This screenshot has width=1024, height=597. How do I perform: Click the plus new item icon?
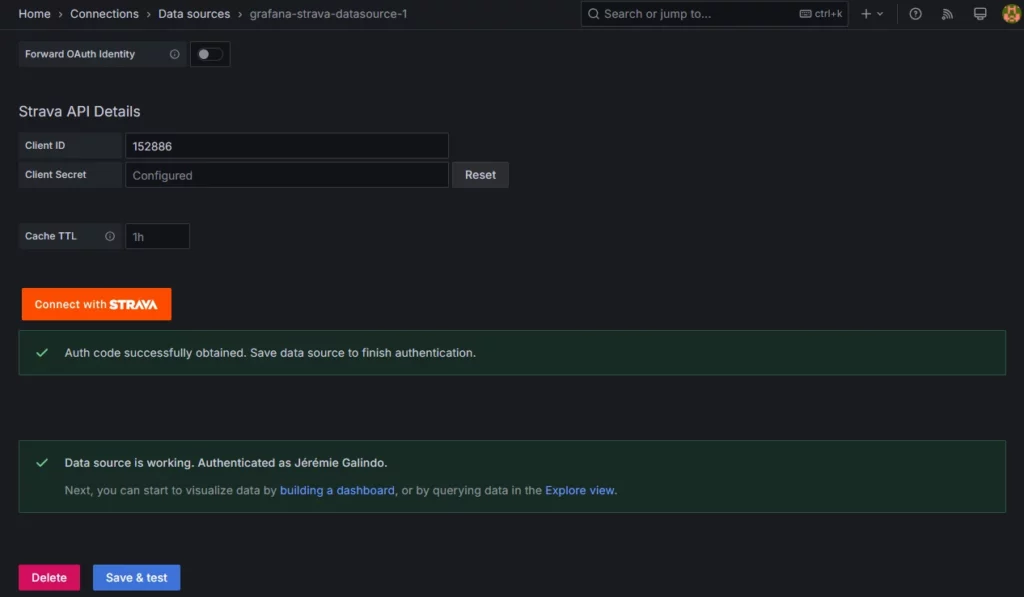click(866, 14)
